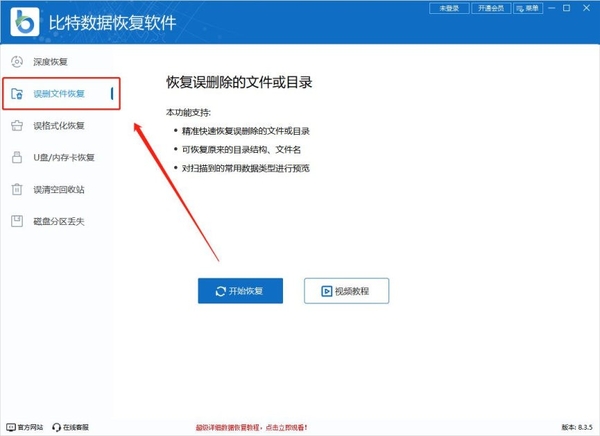This screenshot has height=436, width=600.
Task: Click the Bit Data Recovery logo icon
Action: [x=25, y=22]
